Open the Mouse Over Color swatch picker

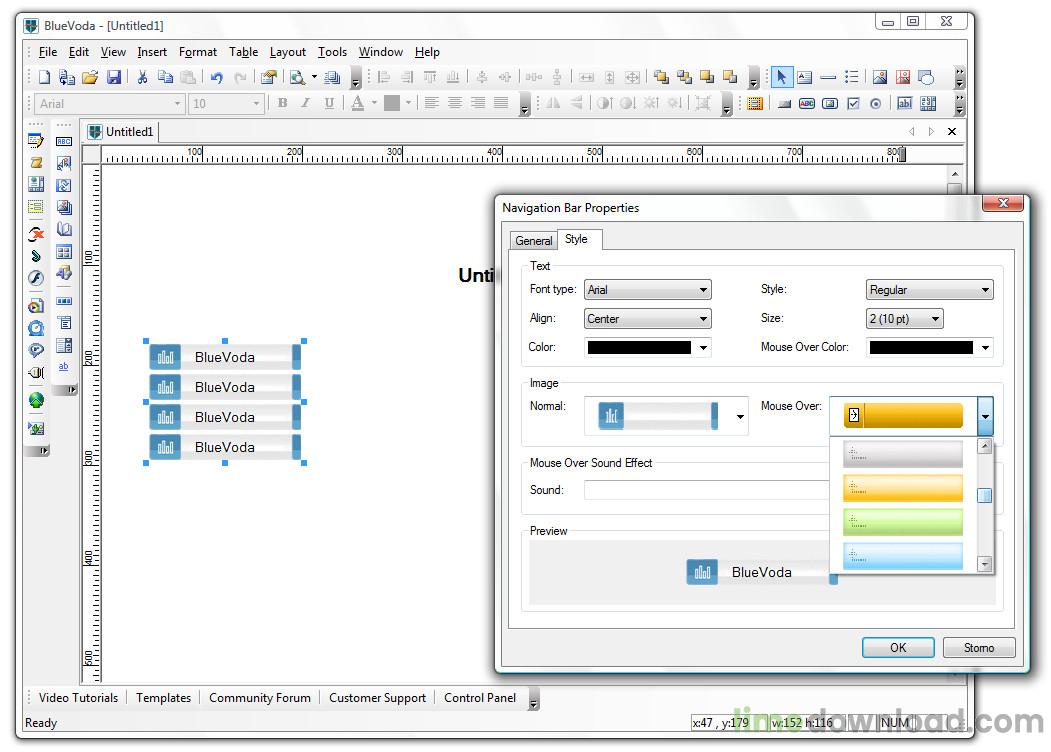[985, 347]
